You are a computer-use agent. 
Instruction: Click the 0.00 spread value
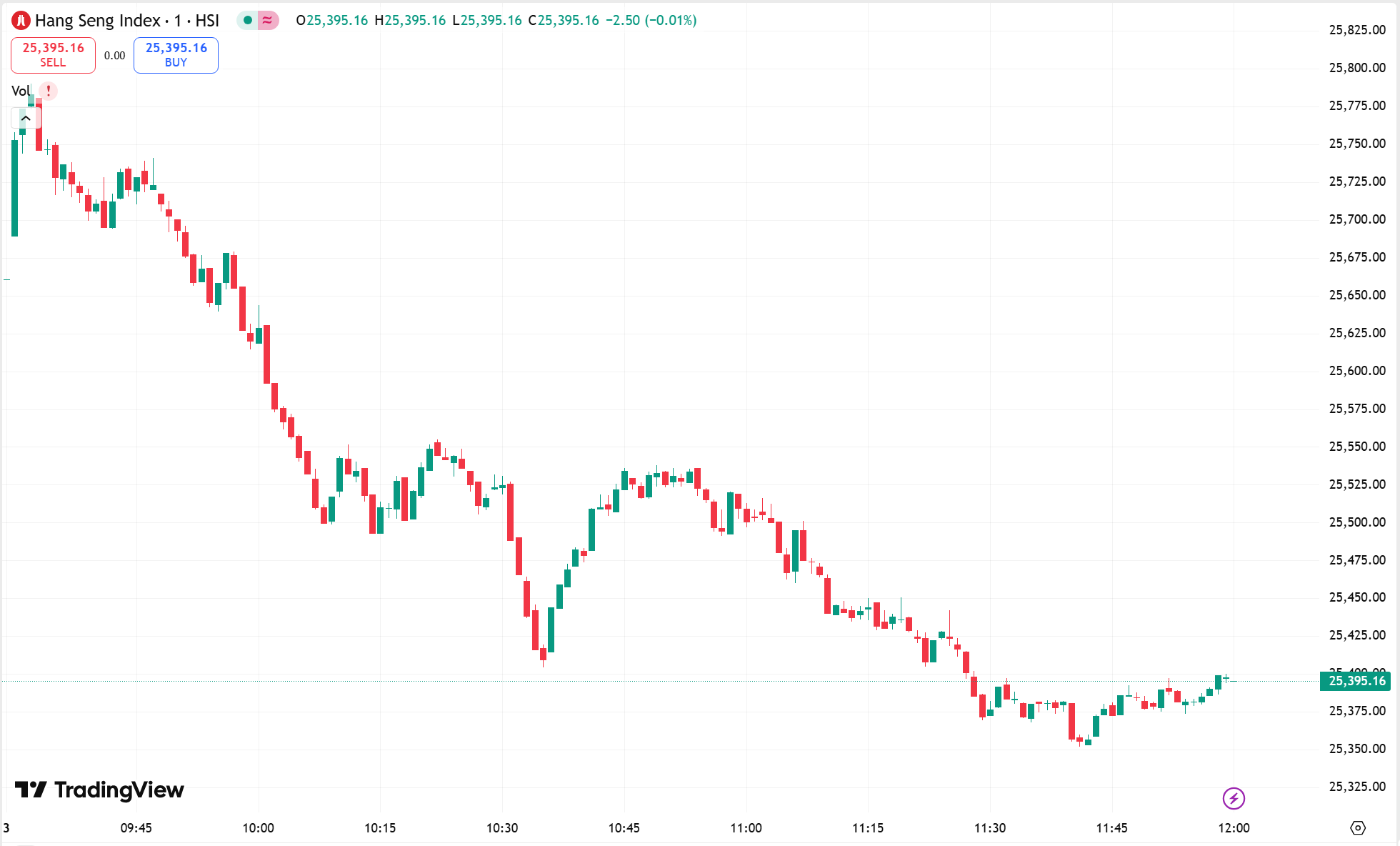pos(114,56)
